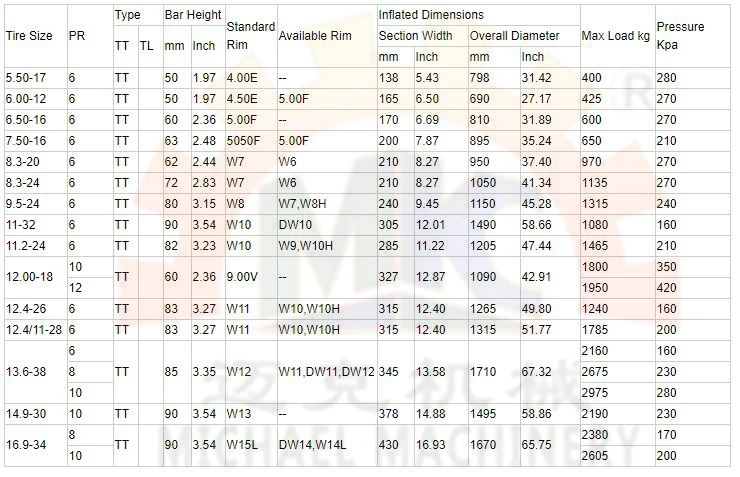Select the TL type subheader cell

coord(146,45)
